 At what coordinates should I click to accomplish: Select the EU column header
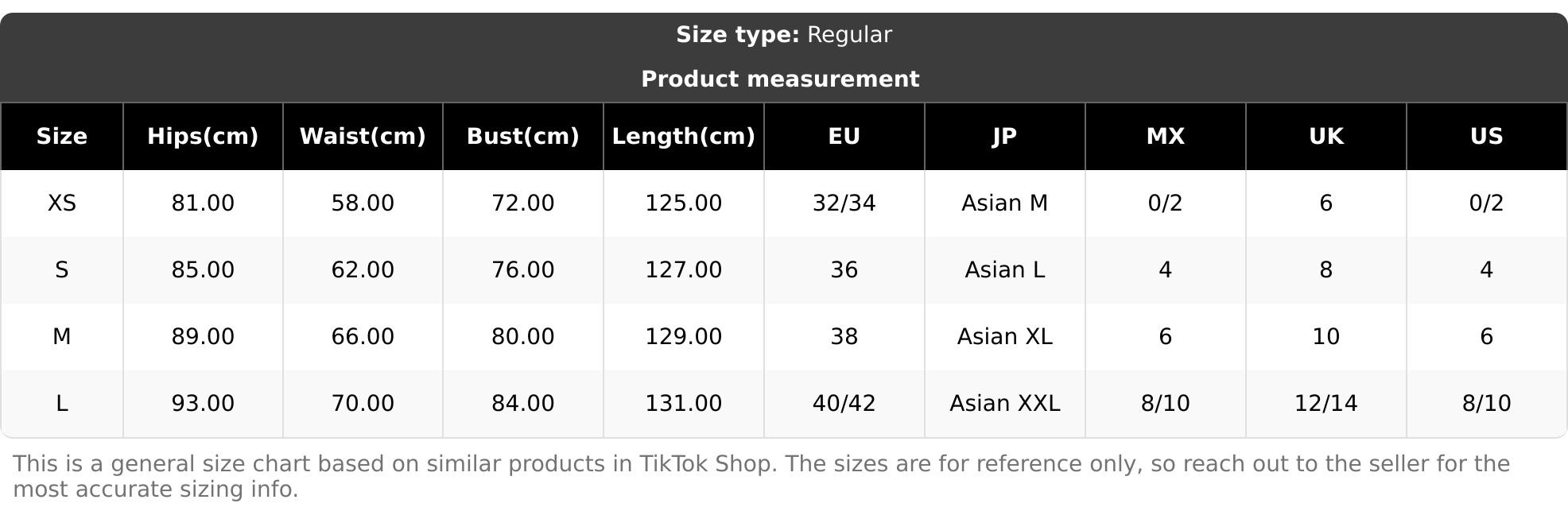point(844,137)
